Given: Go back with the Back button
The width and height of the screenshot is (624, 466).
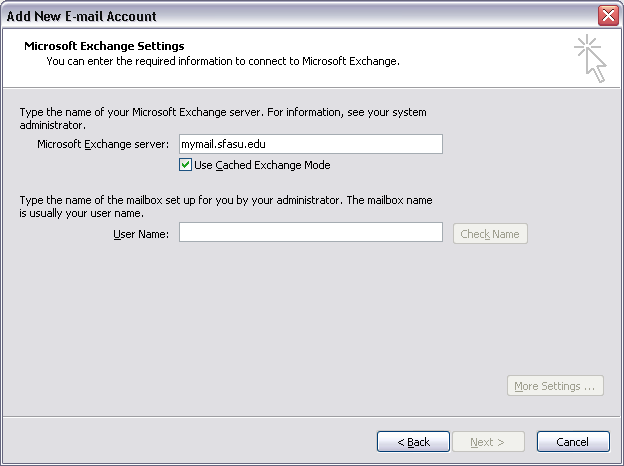Looking at the screenshot, I should pyautogui.click(x=413, y=442).
